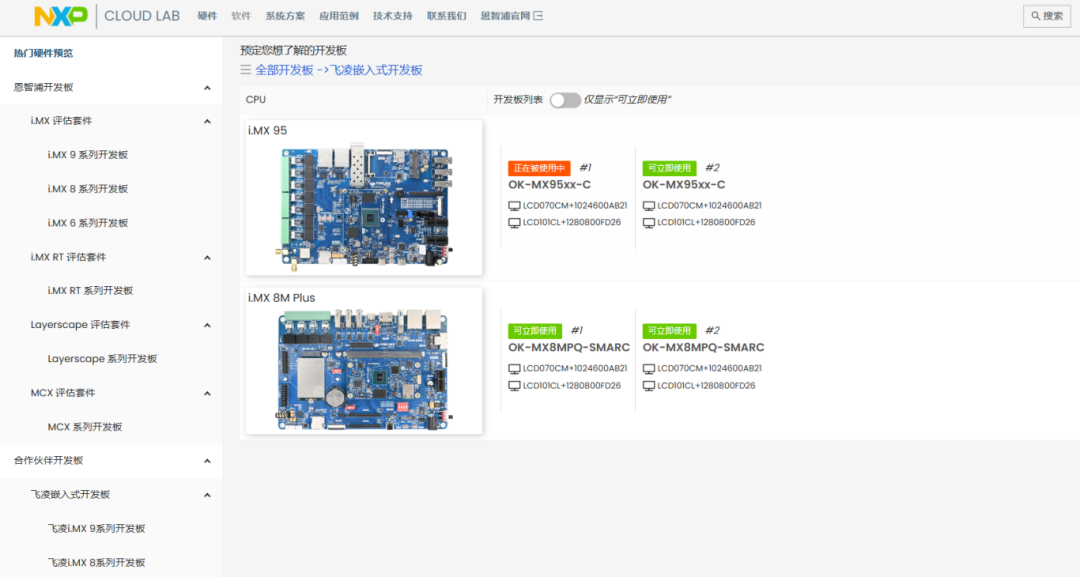Viewport: 1080px width, 577px height.
Task: Click the i.MX 8M Plus board image
Action: (364, 370)
